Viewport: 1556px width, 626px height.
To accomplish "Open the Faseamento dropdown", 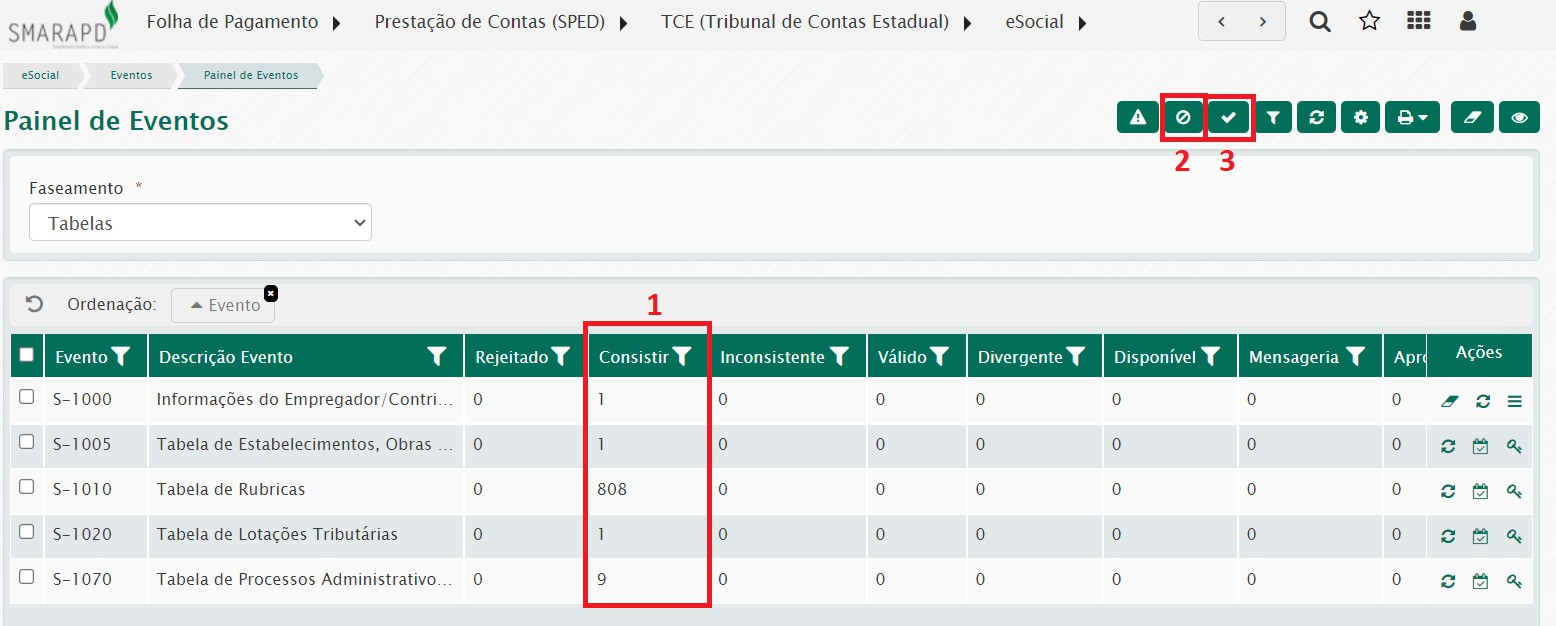I will pos(200,223).
